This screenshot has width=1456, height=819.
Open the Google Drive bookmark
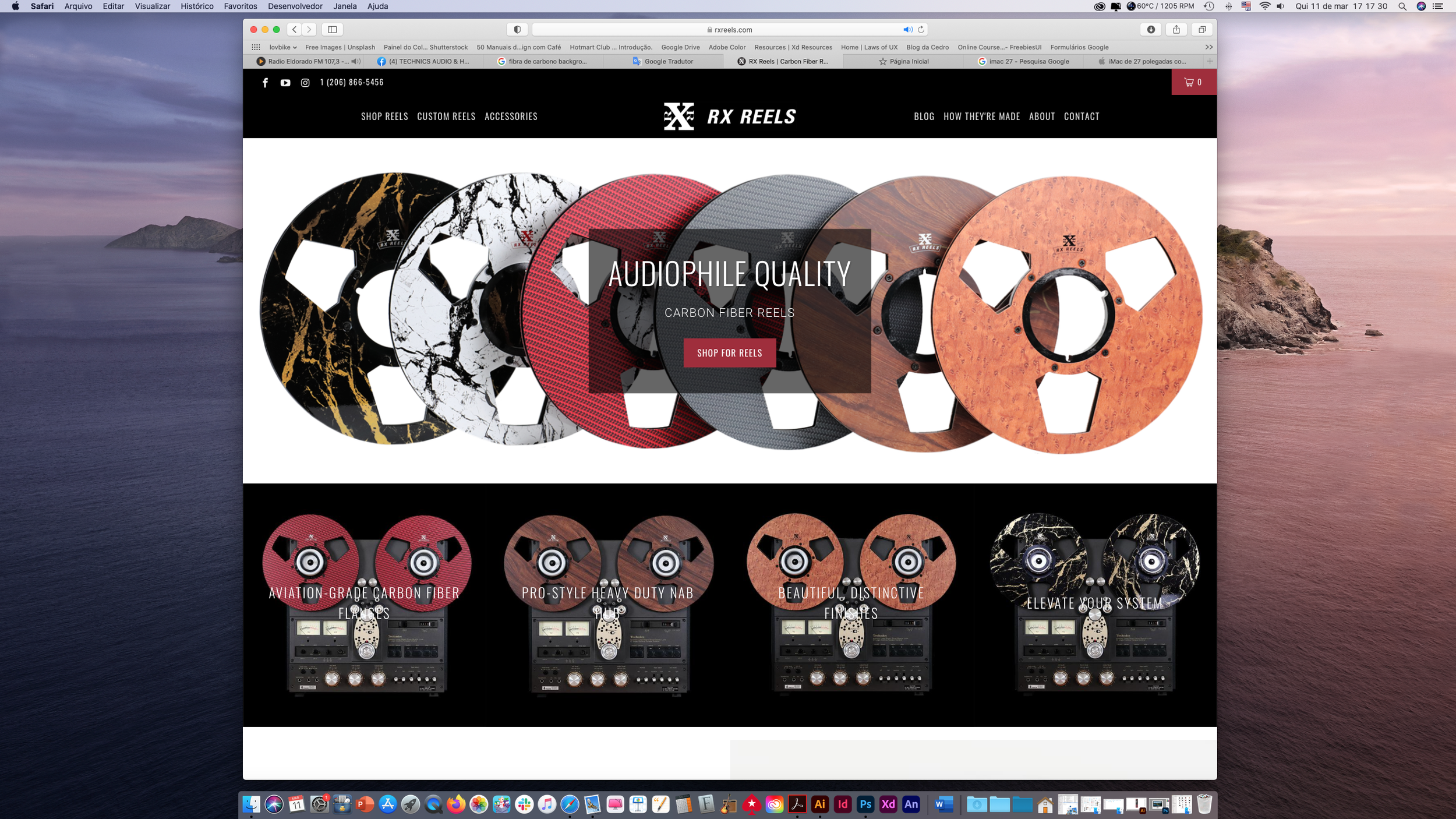[680, 47]
